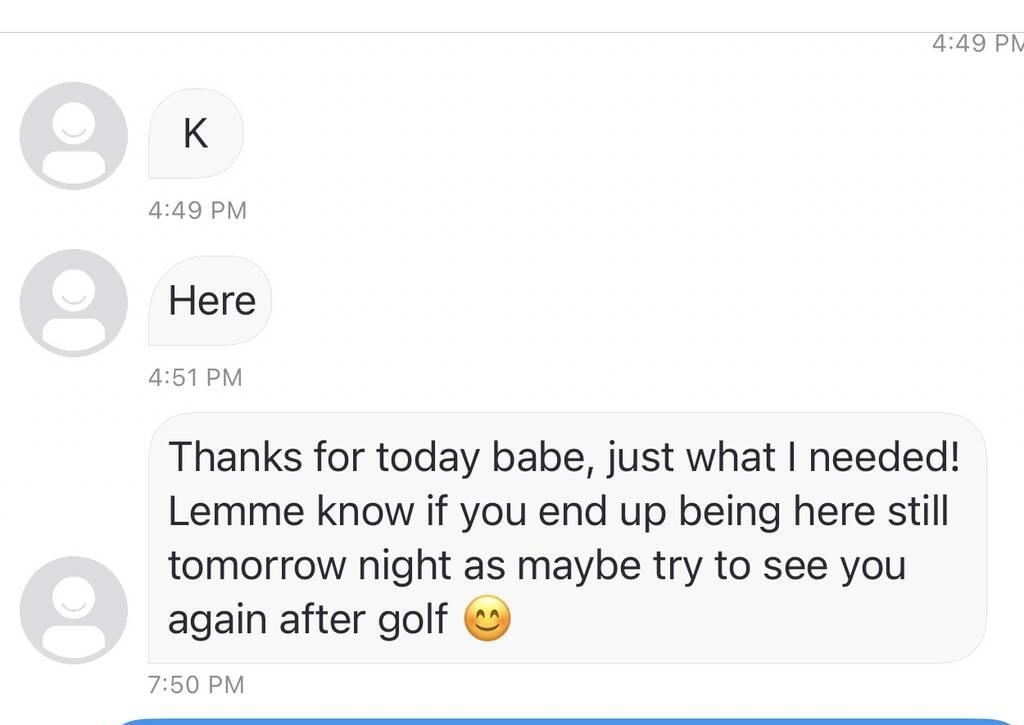
Task: Tap the blue outgoing bubble at the bottom
Action: pyautogui.click(x=560, y=720)
